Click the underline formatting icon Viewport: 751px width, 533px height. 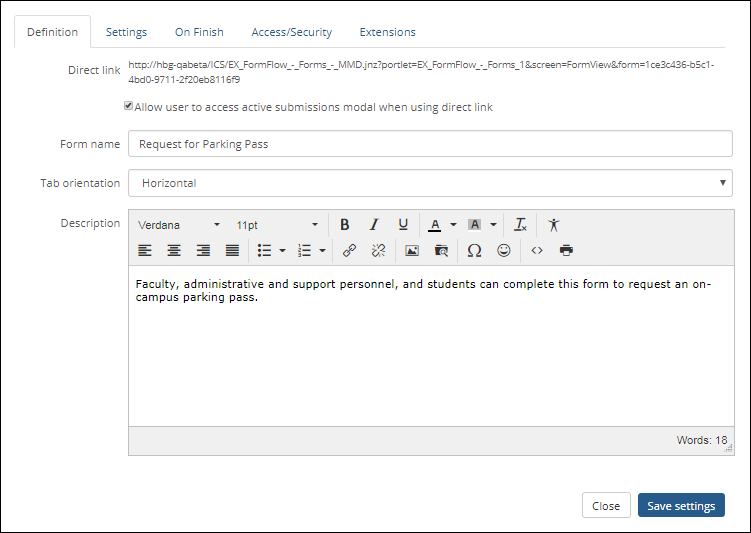[403, 225]
